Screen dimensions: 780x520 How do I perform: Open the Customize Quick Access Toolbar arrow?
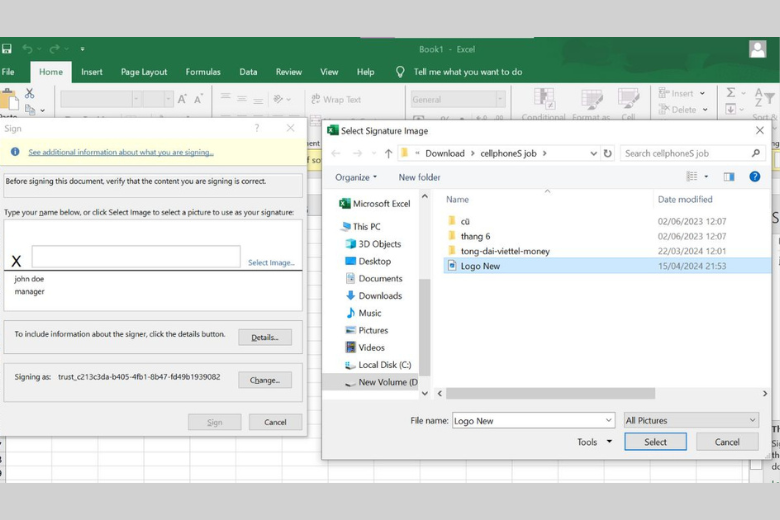(83, 49)
